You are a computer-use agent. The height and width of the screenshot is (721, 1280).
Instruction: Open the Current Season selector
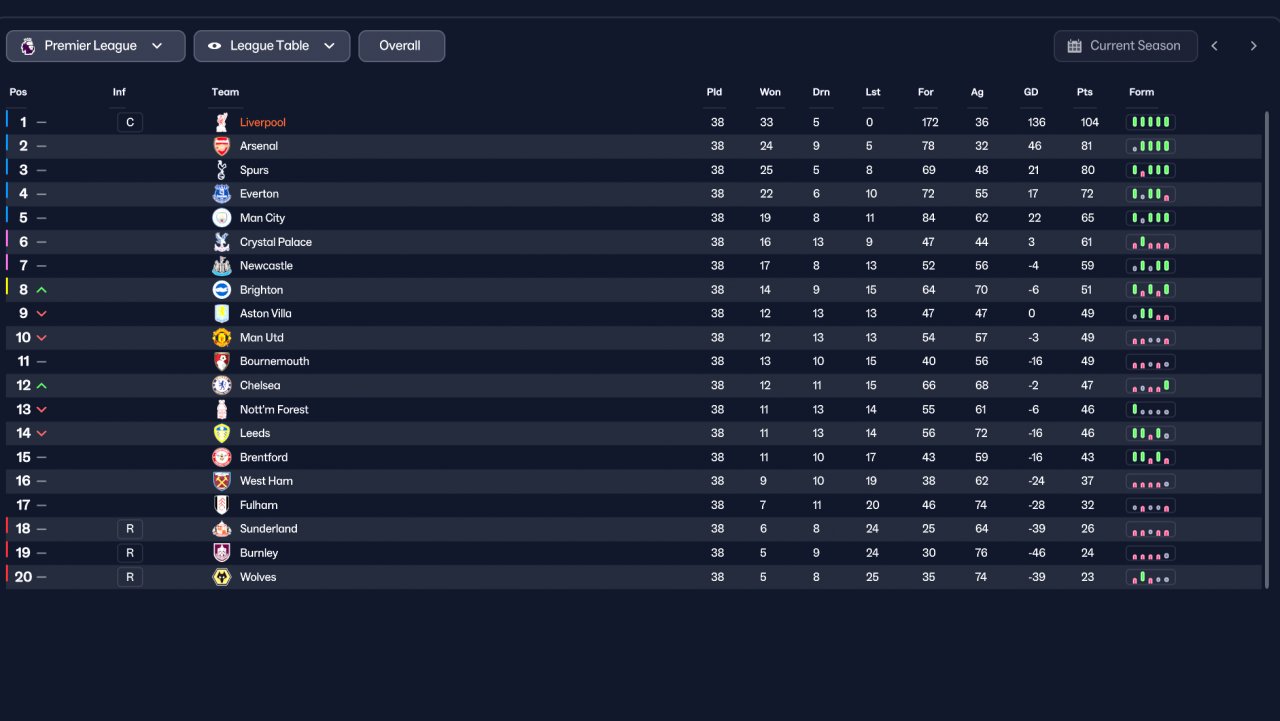coord(1125,46)
